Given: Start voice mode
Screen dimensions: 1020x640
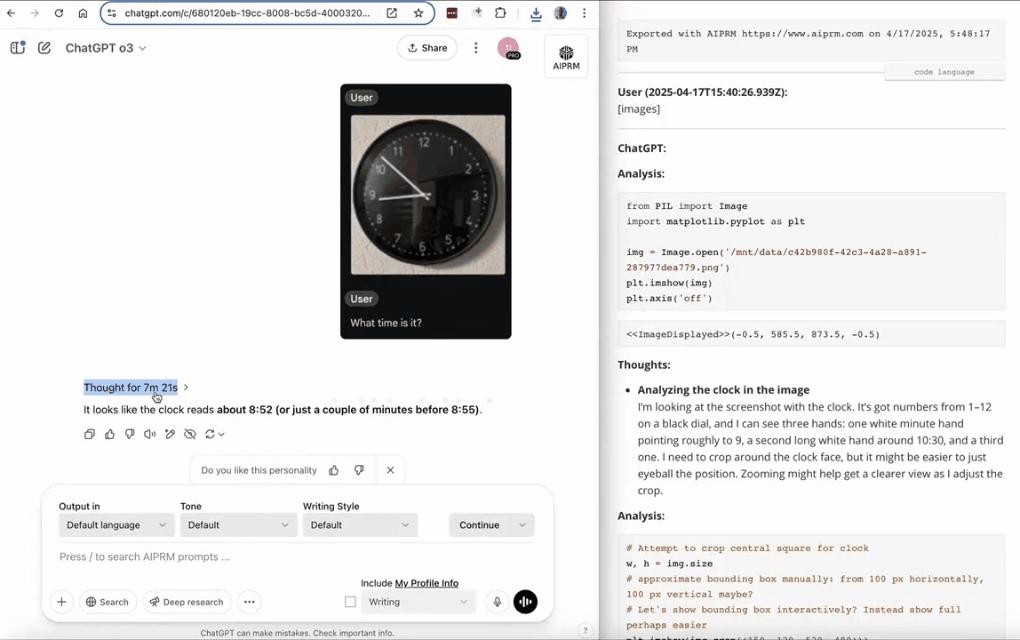Looking at the screenshot, I should [x=526, y=602].
